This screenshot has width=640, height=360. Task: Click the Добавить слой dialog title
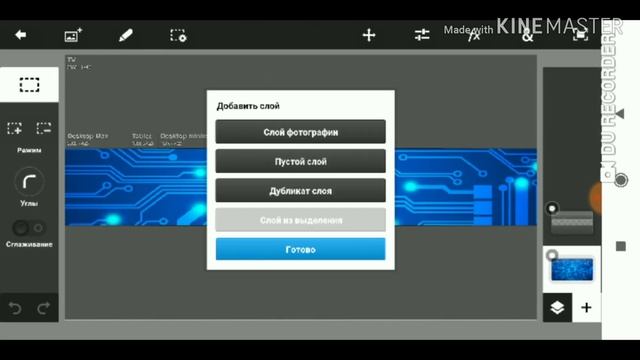tap(248, 106)
